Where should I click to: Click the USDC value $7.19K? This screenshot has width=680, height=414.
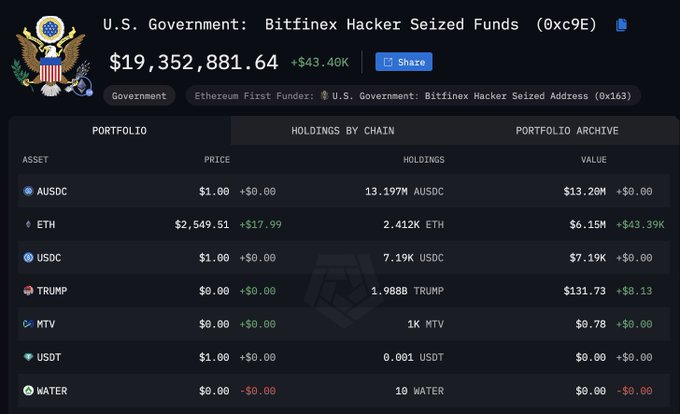pyautogui.click(x=588, y=258)
